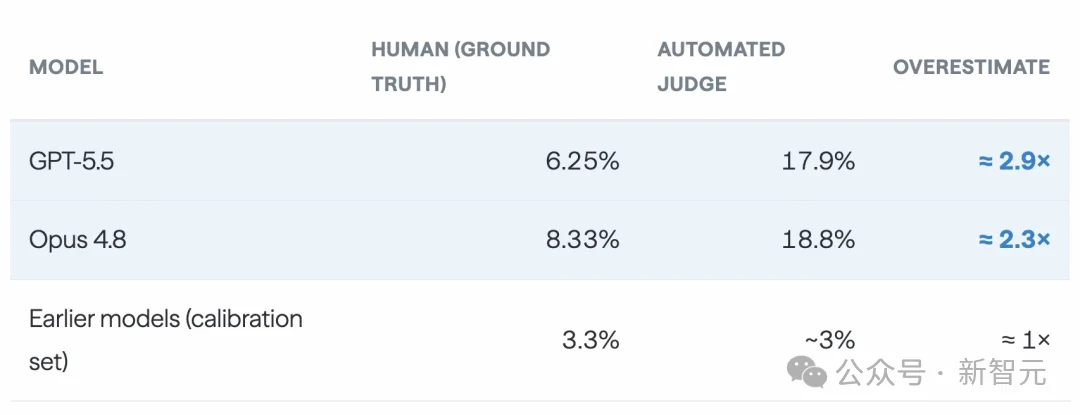This screenshot has width=1080, height=415.
Task: Click the AUTOMATED JUDGE column header
Action: pyautogui.click(x=721, y=67)
